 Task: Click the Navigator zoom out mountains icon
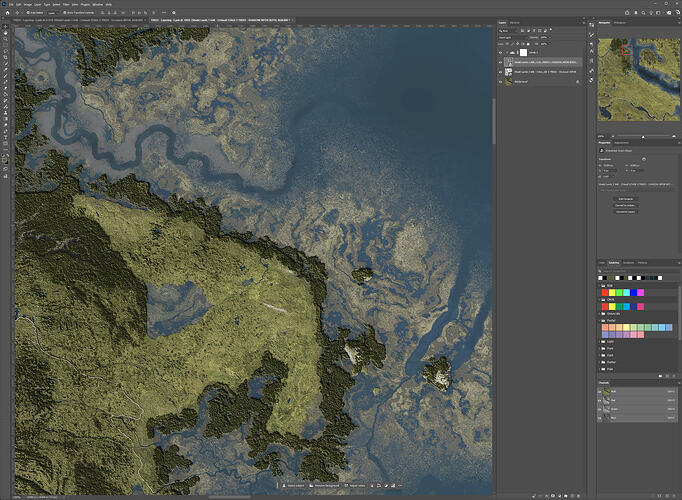(x=613, y=136)
